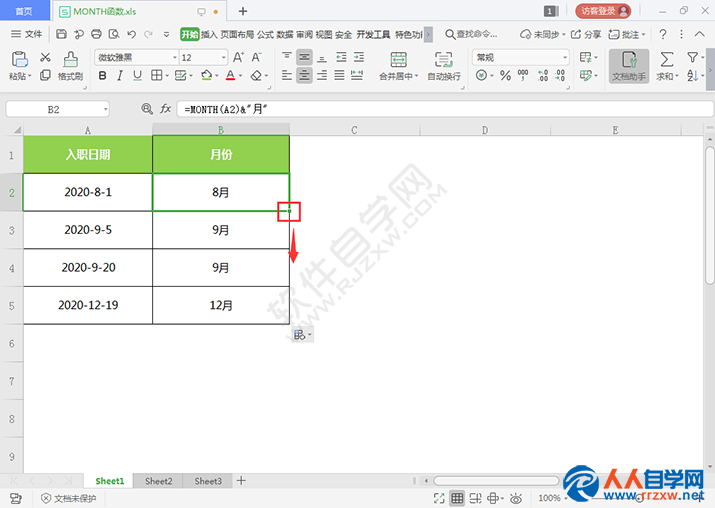Open Print Preview icon
The image size is (715, 508).
tap(114, 34)
